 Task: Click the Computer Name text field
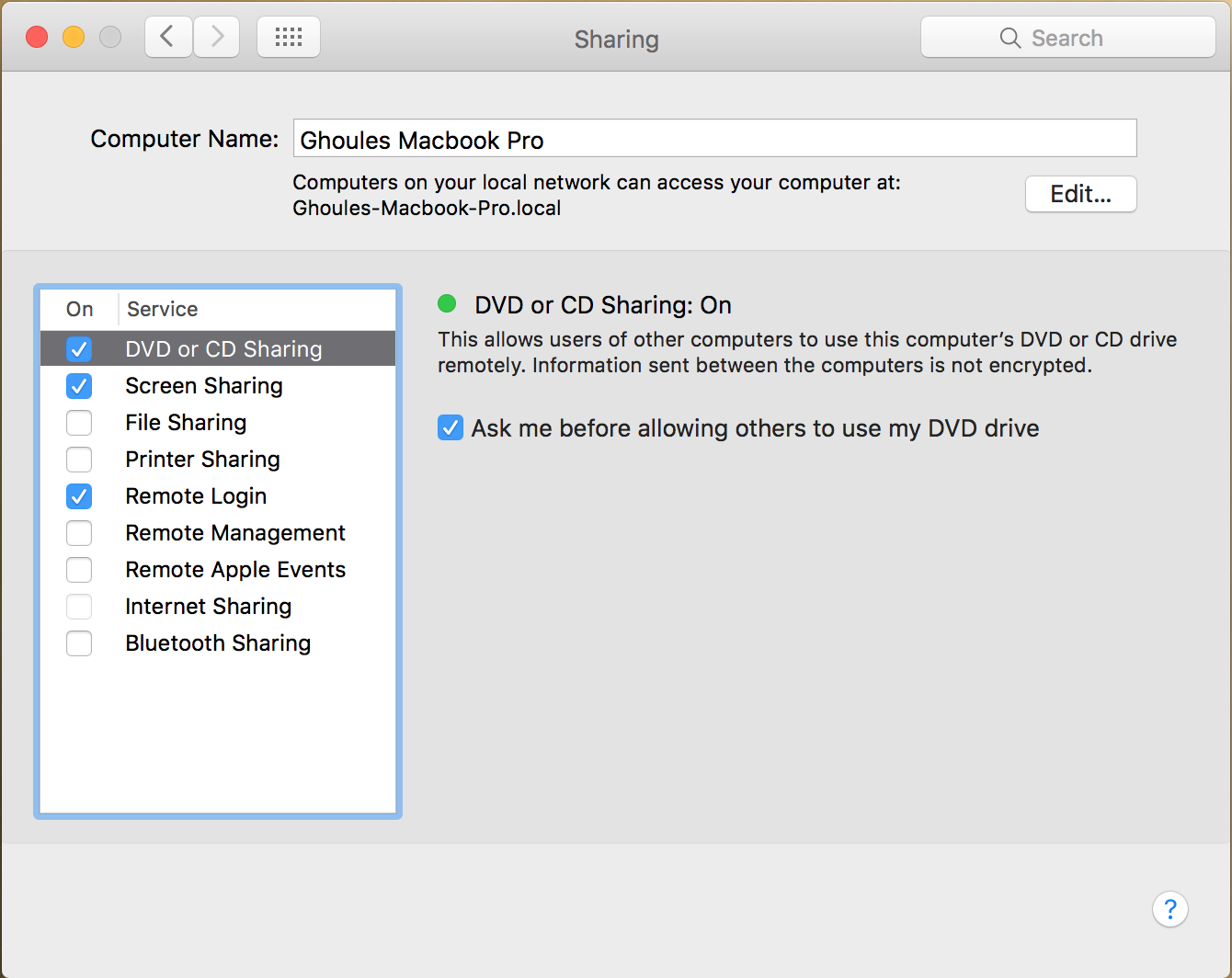[x=714, y=139]
